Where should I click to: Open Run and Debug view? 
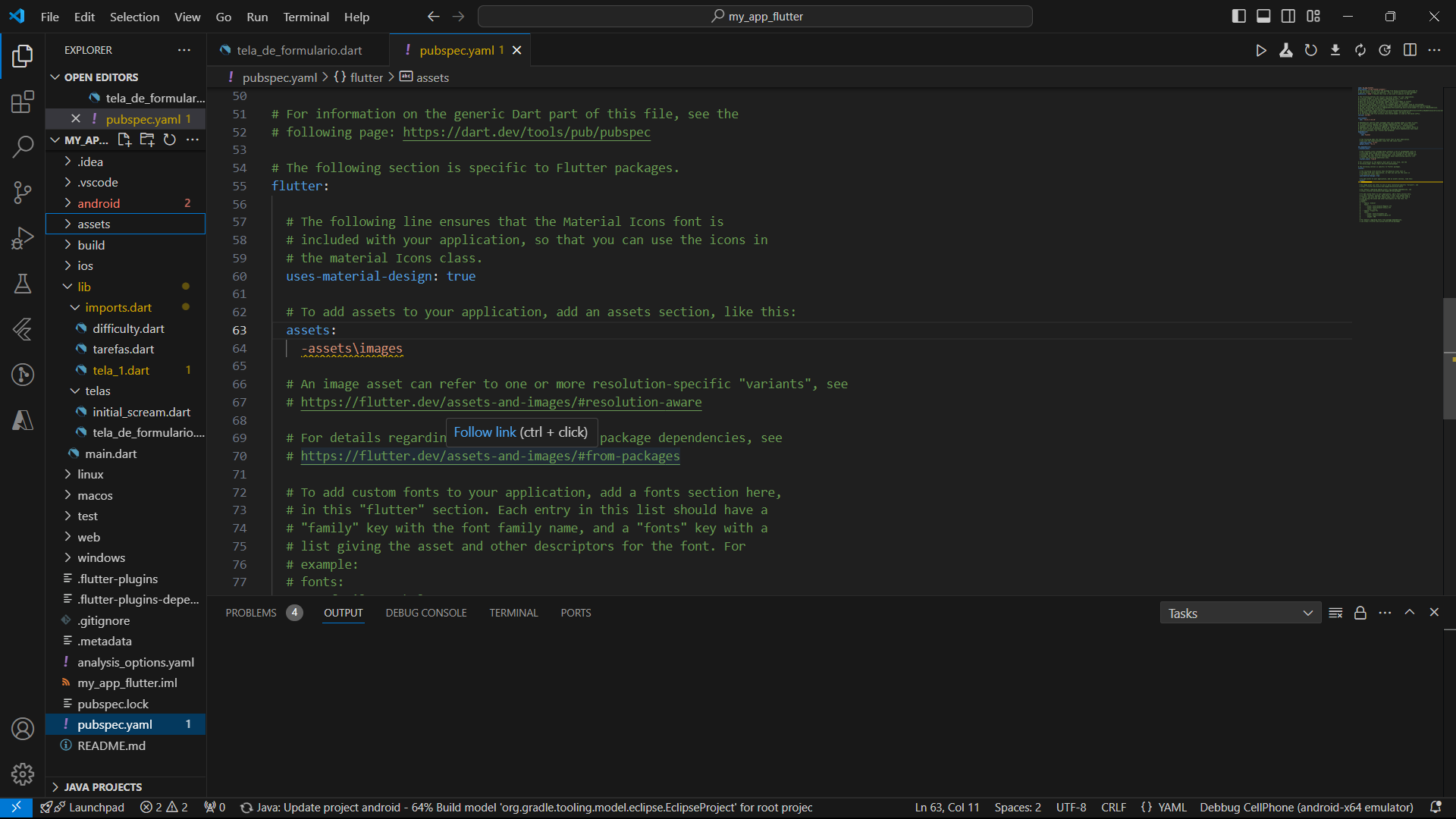click(23, 238)
